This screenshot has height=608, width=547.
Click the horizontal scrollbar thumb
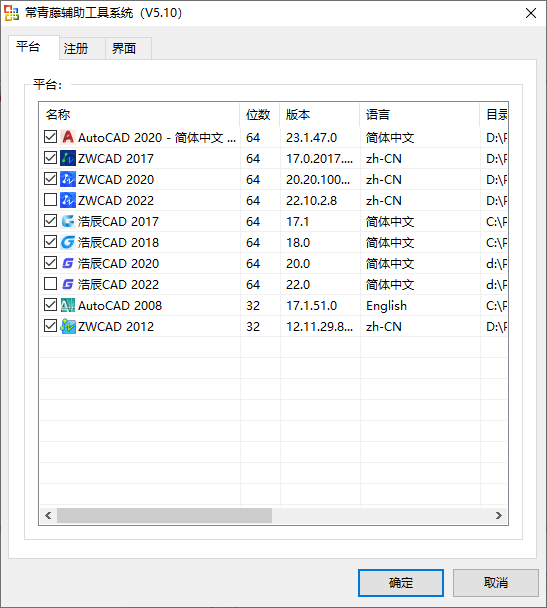coord(164,515)
